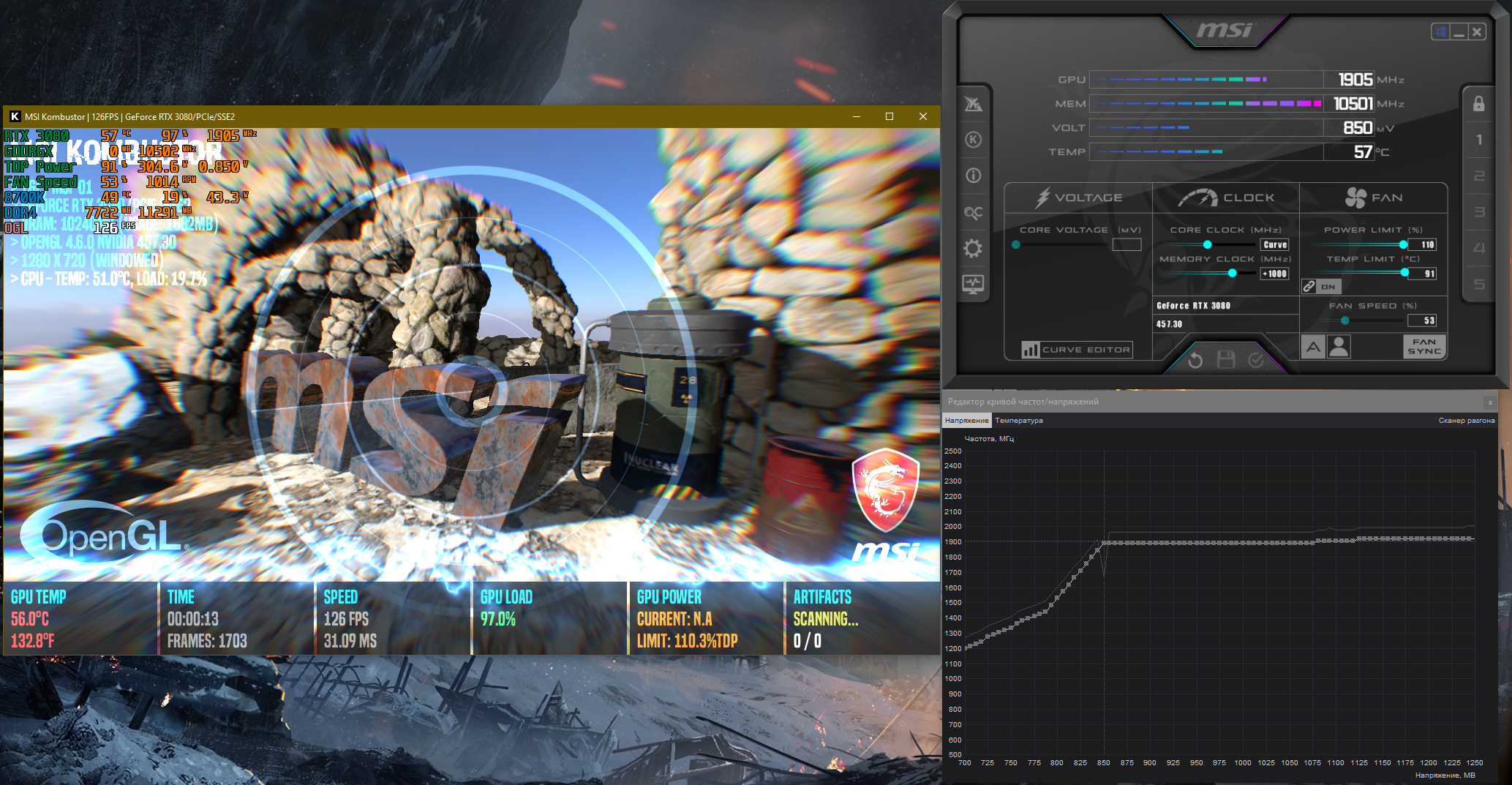Apply settings with the checkmark icon
Screen dimensions: 1512x785
click(x=1256, y=360)
